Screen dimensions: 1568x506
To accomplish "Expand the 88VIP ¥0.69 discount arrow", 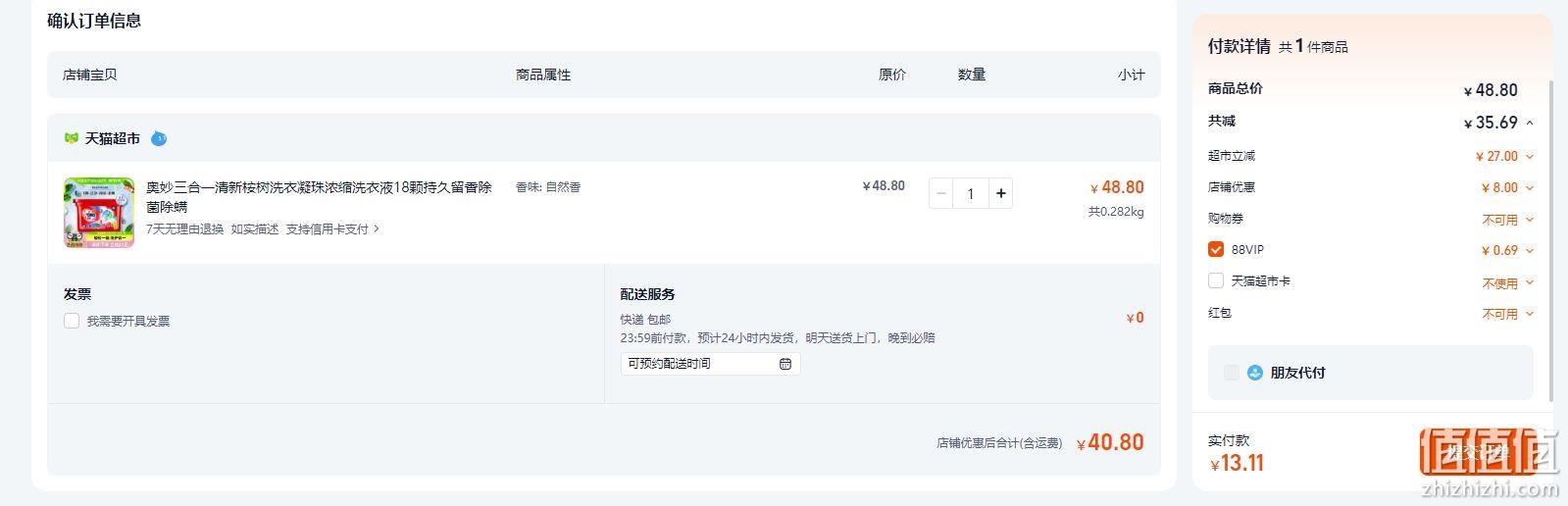I will (1530, 250).
